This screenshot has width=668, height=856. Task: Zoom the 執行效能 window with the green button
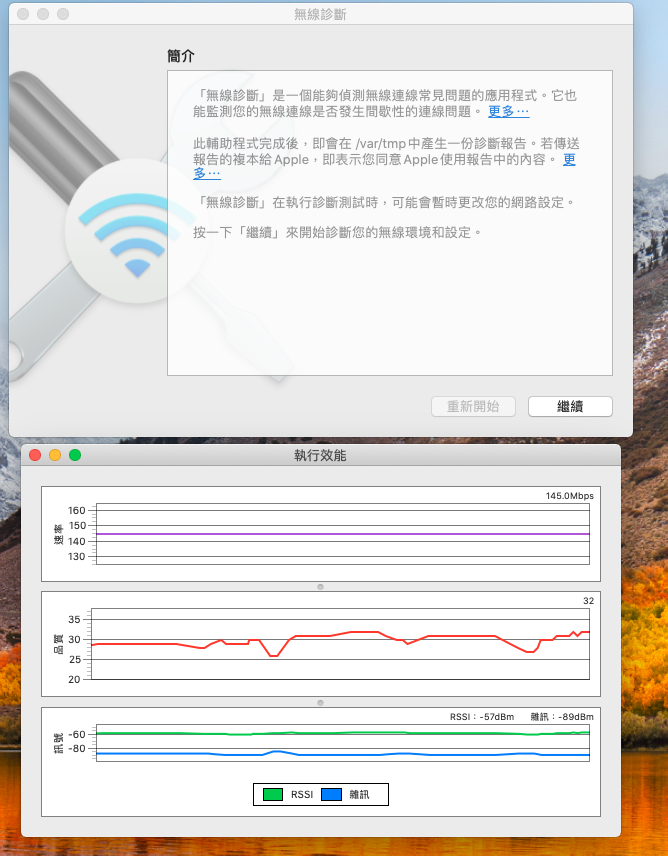click(x=75, y=455)
